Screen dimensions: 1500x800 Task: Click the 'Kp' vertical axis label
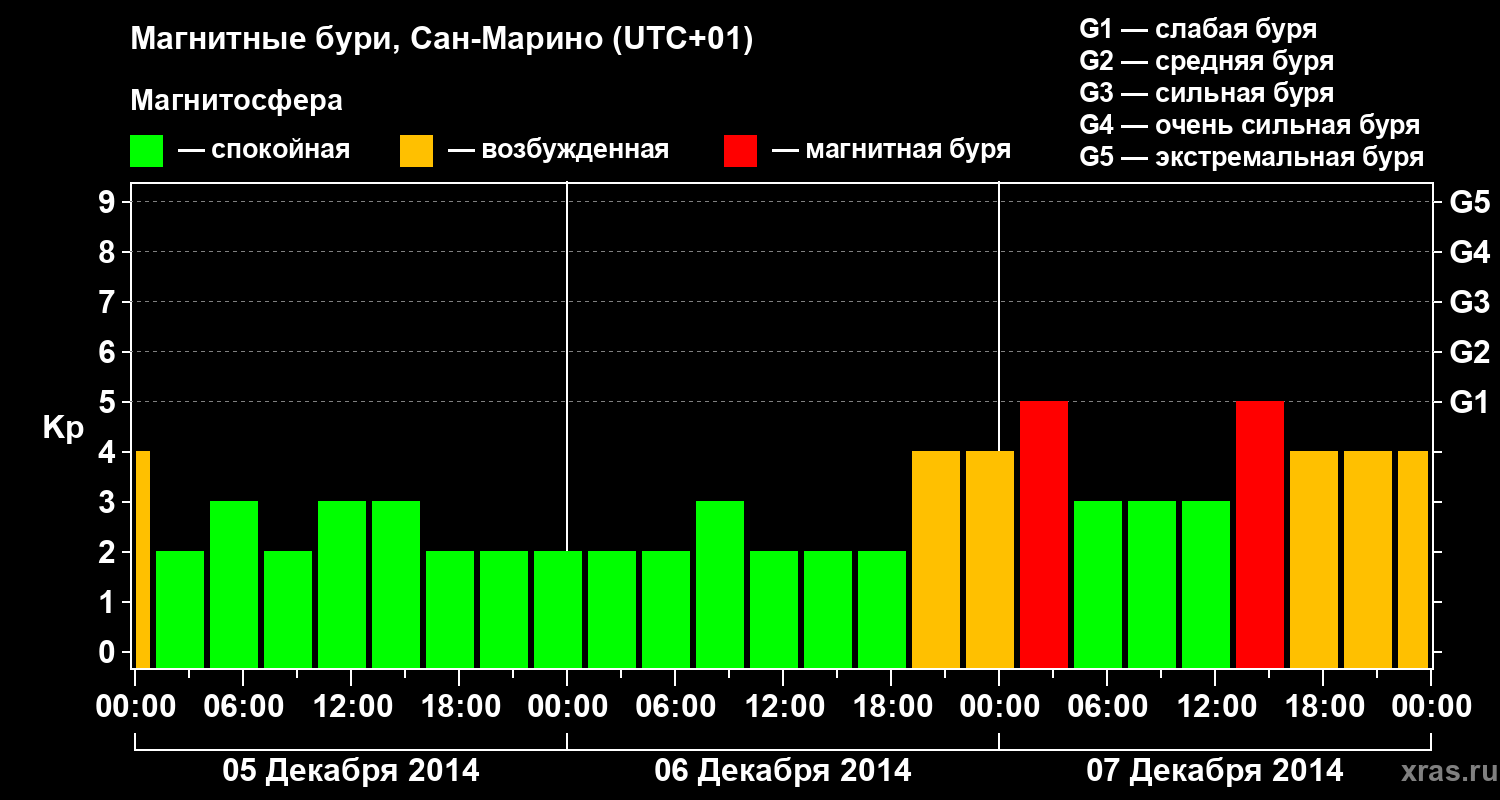tap(63, 429)
